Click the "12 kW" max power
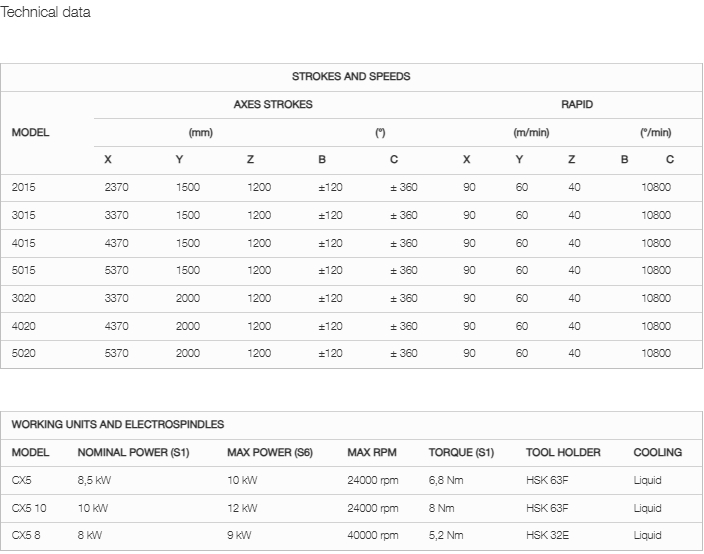Screen dimensions: 704x554 tap(242, 508)
